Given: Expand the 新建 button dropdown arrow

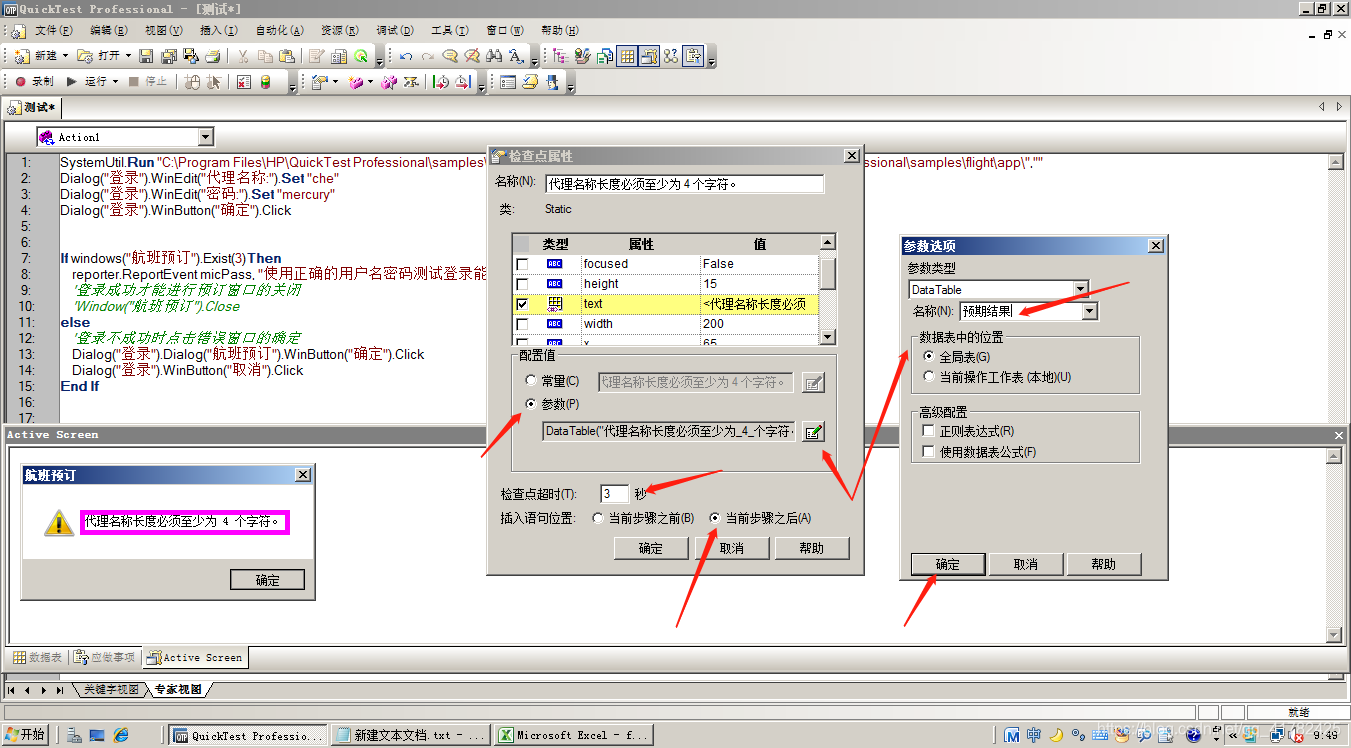Looking at the screenshot, I should pyautogui.click(x=66, y=56).
